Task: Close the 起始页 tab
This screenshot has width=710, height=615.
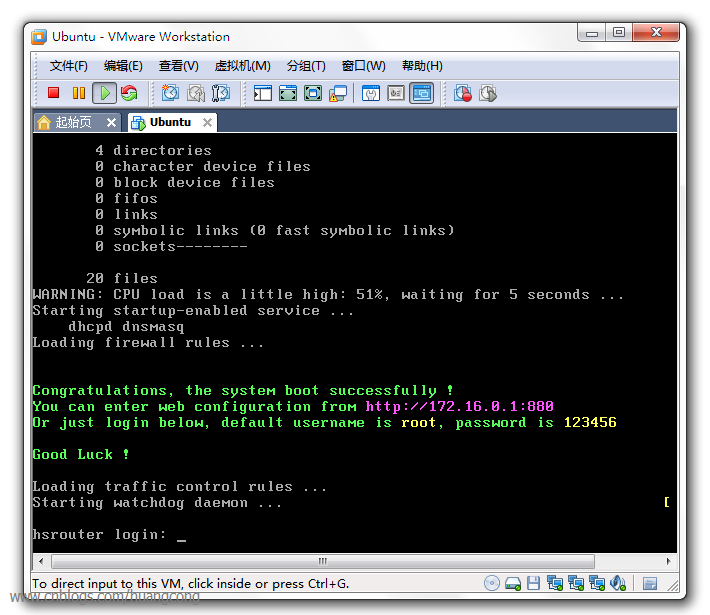Action: point(111,122)
